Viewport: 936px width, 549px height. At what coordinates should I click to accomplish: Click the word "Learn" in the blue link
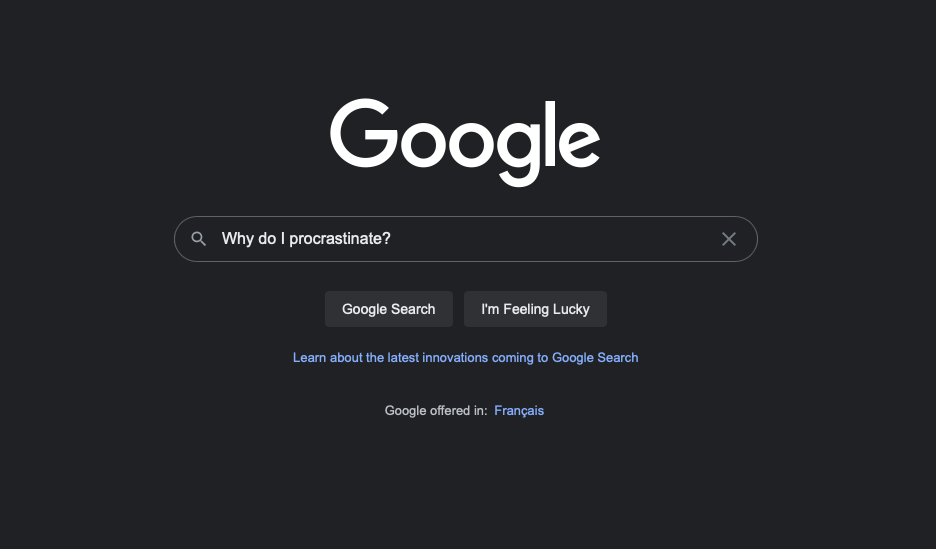tap(309, 357)
